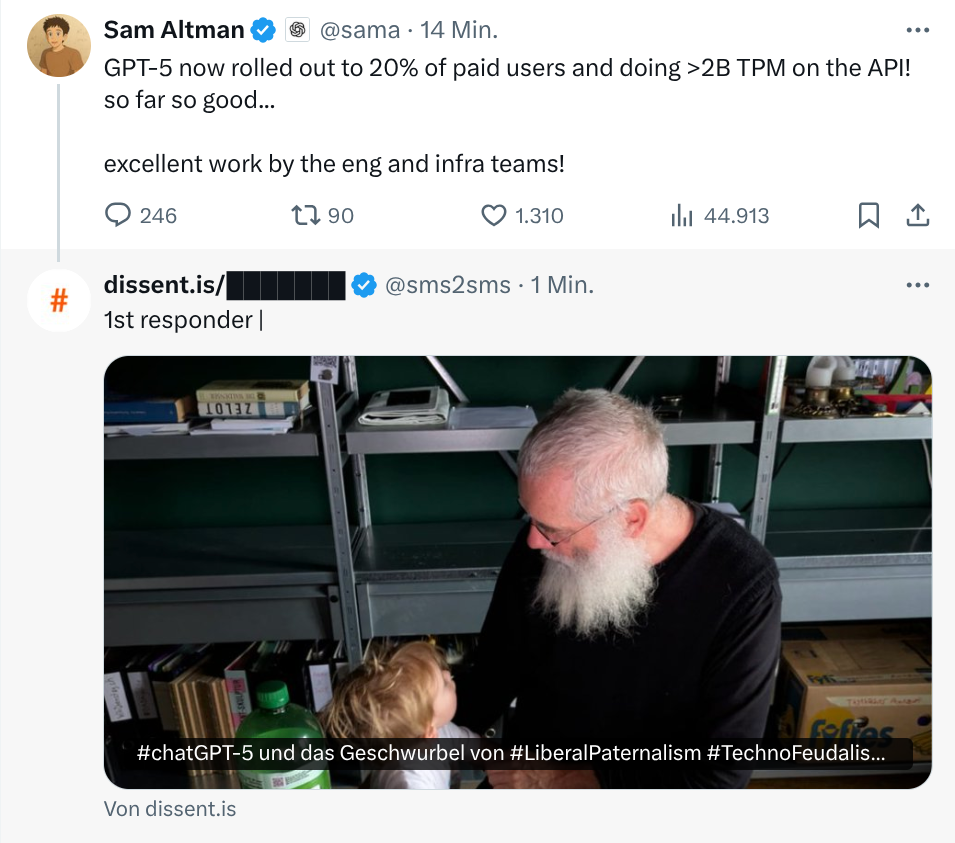Click Sam Altman's blue verified badge
The height and width of the screenshot is (843, 955).
[x=263, y=31]
